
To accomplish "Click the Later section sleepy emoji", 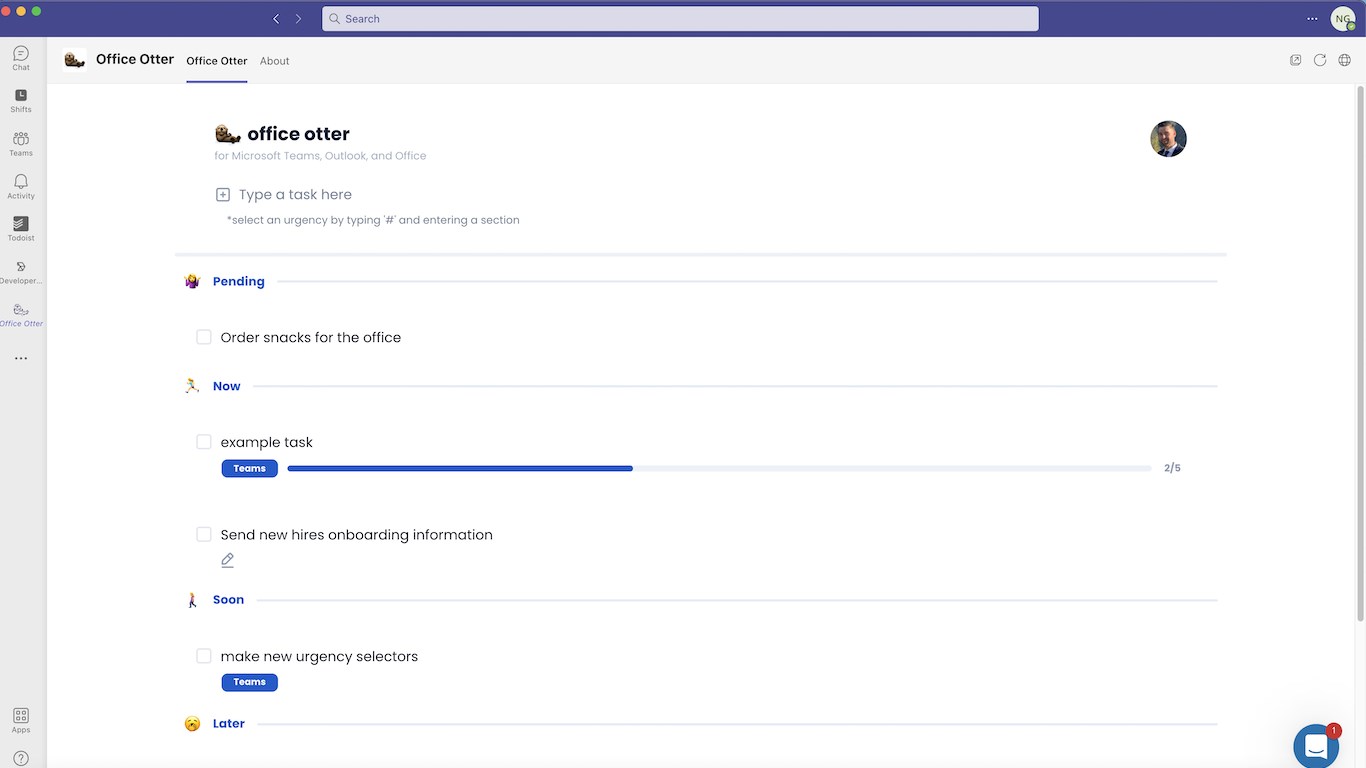I will tap(192, 724).
